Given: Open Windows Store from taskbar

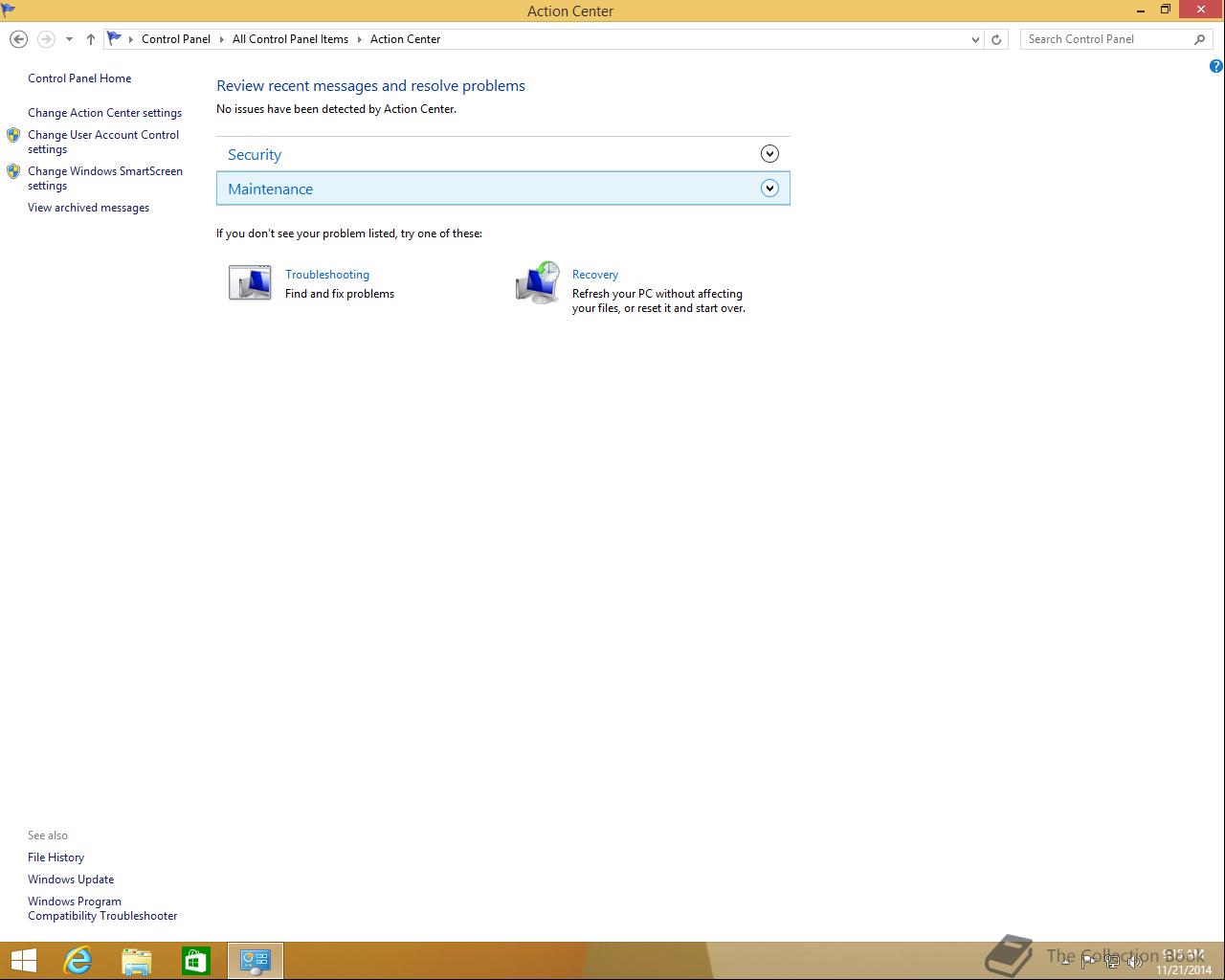Looking at the screenshot, I should point(196,960).
